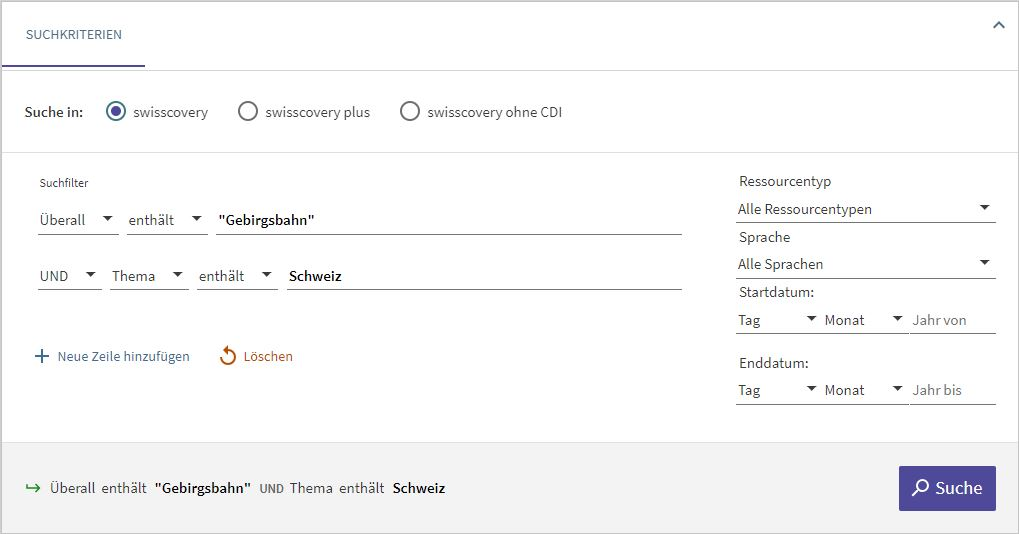This screenshot has height=534, width=1019.
Task: Click the Jahr bis input field
Action: tap(951, 390)
